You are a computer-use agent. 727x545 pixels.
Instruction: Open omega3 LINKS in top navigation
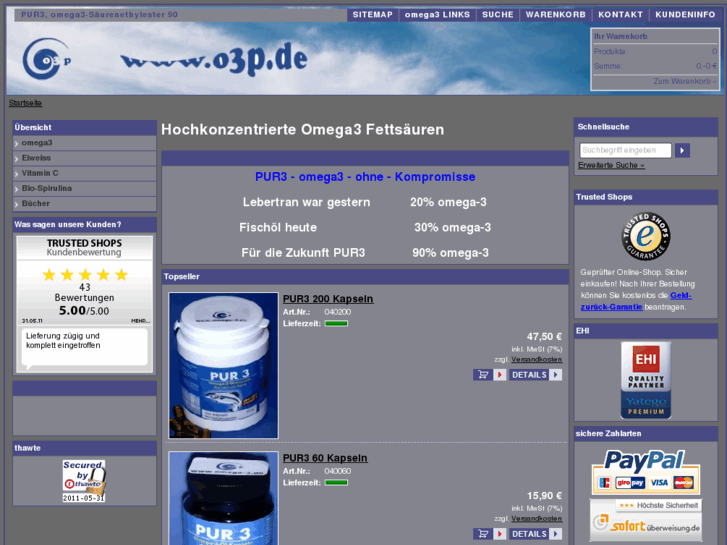point(437,15)
